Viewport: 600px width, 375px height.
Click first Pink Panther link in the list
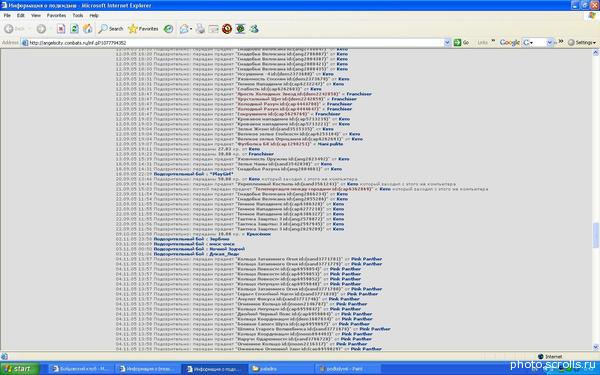(366, 259)
